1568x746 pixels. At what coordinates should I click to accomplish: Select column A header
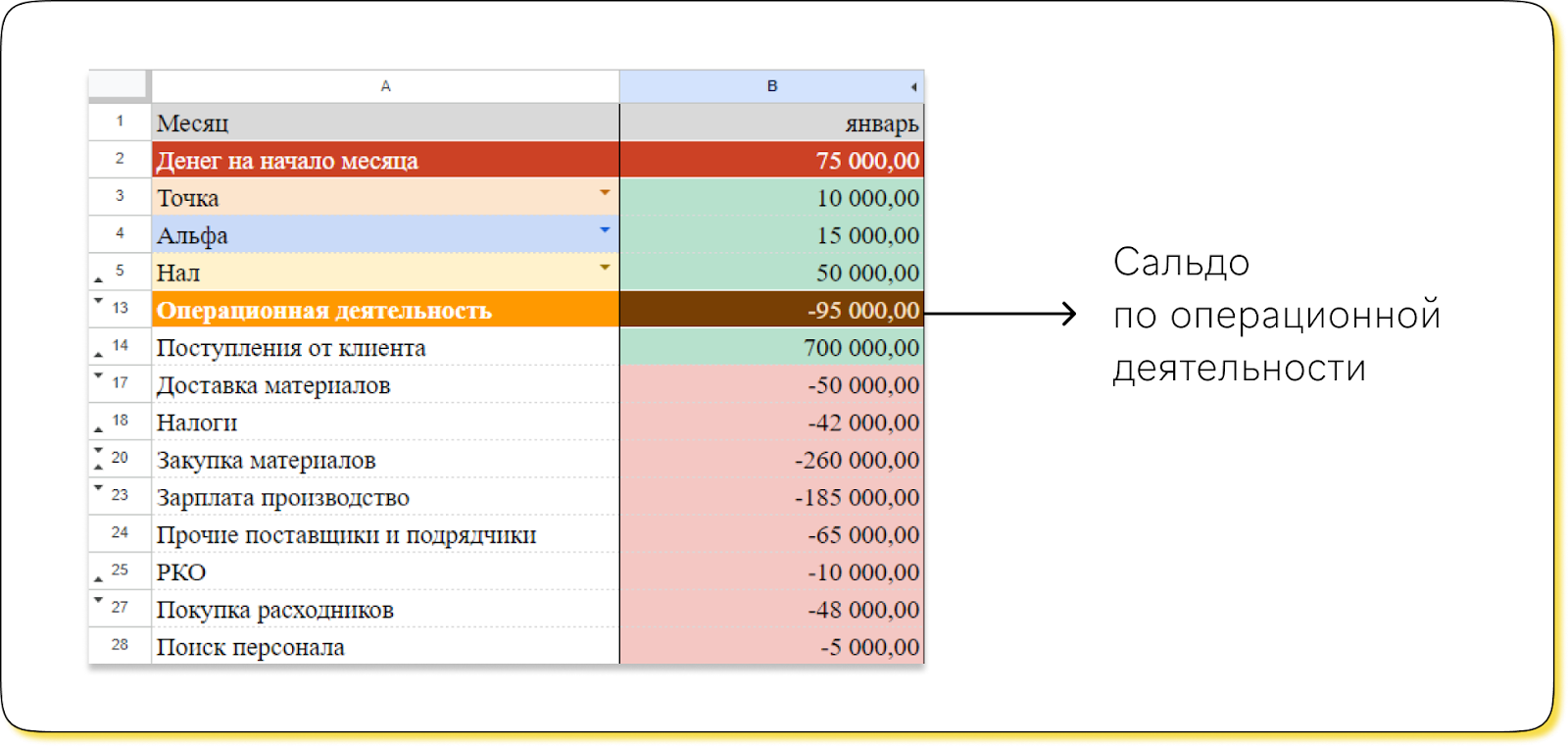(x=385, y=86)
